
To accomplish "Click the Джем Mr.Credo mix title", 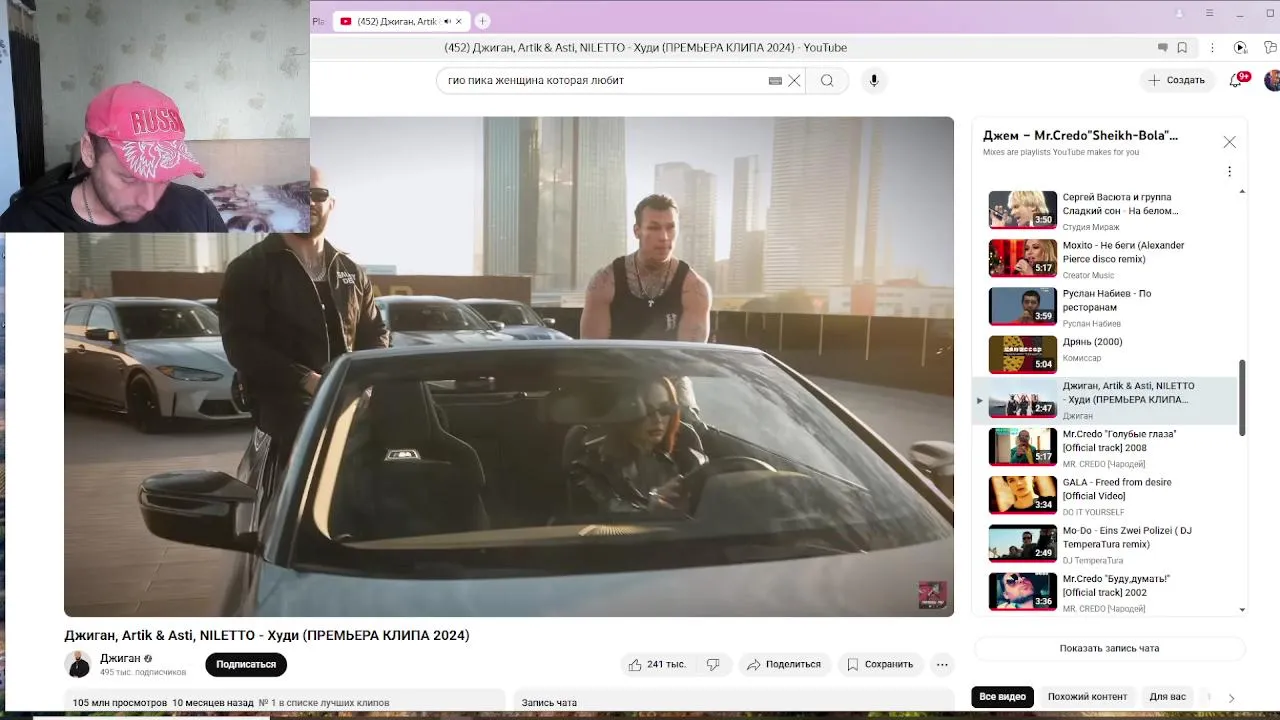I will pyautogui.click(x=1080, y=135).
